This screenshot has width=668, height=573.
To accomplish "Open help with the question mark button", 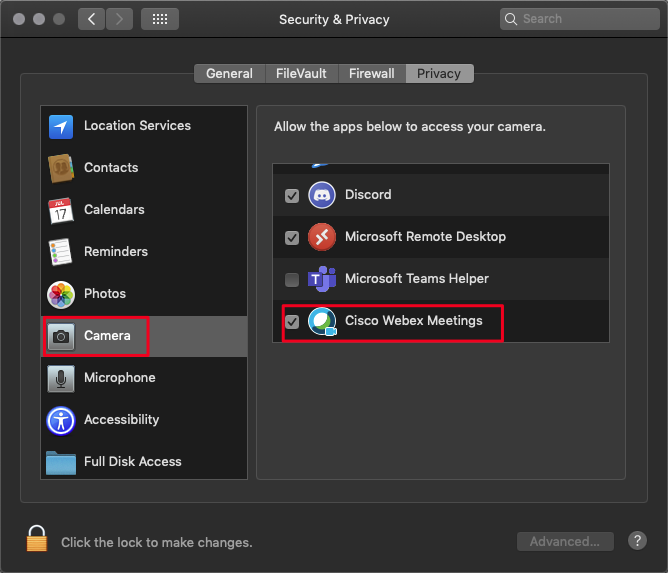I will [x=637, y=541].
